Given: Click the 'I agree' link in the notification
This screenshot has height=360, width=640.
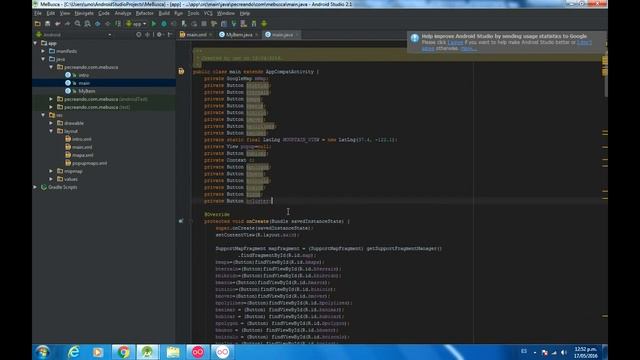Looking at the screenshot, I should (455, 42).
